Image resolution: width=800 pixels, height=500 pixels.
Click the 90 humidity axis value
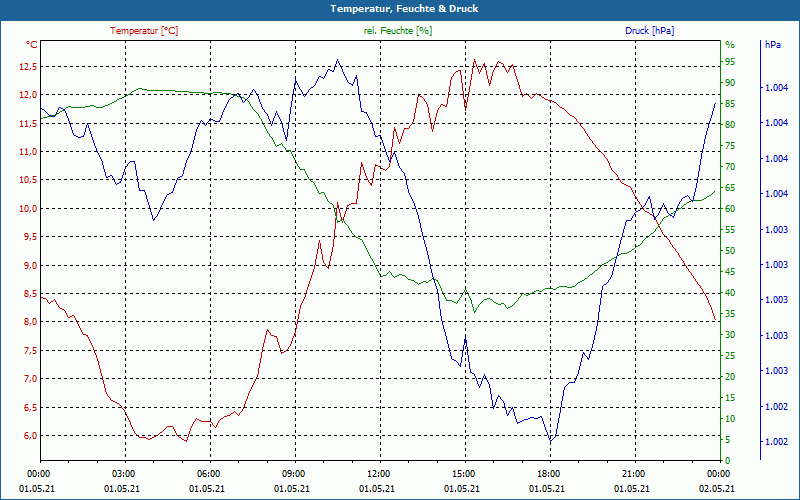pyautogui.click(x=730, y=82)
